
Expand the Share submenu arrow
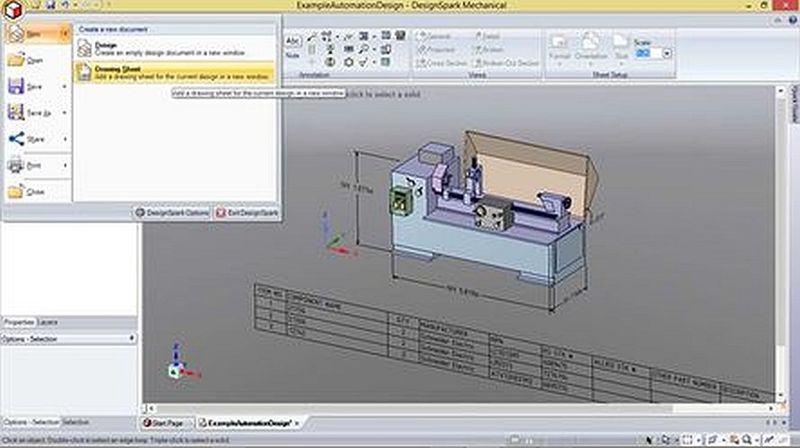pyautogui.click(x=65, y=139)
